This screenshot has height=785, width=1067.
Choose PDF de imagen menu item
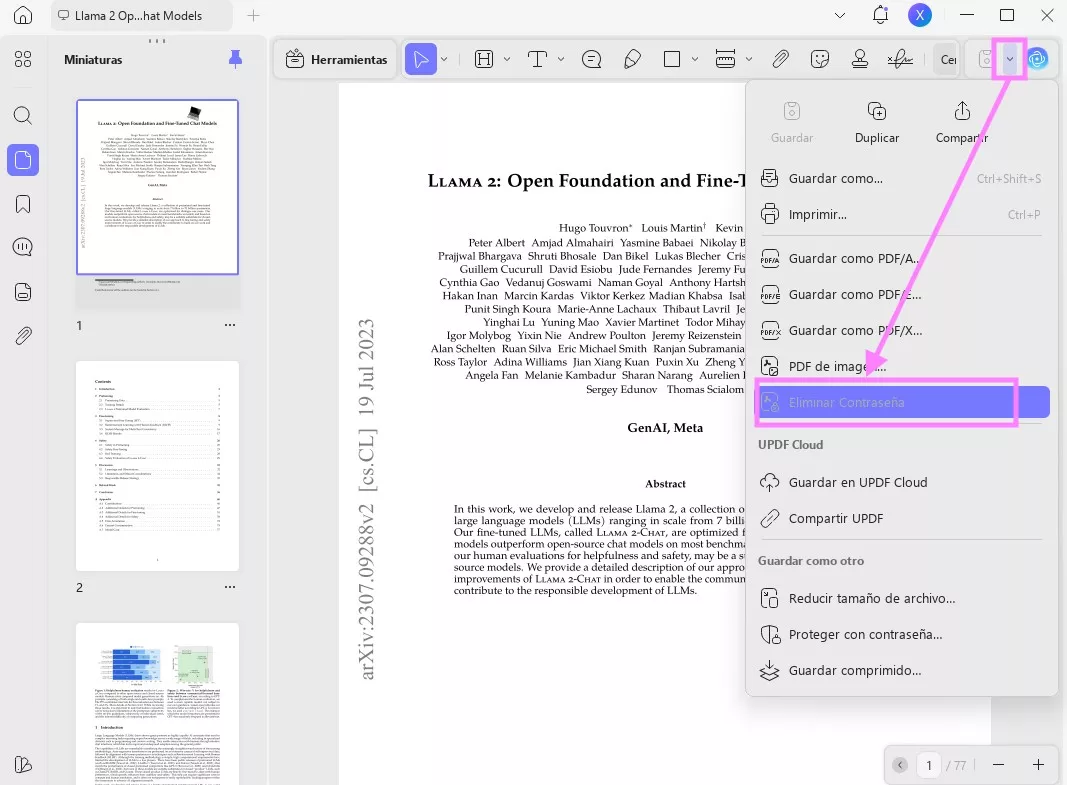[900, 367]
